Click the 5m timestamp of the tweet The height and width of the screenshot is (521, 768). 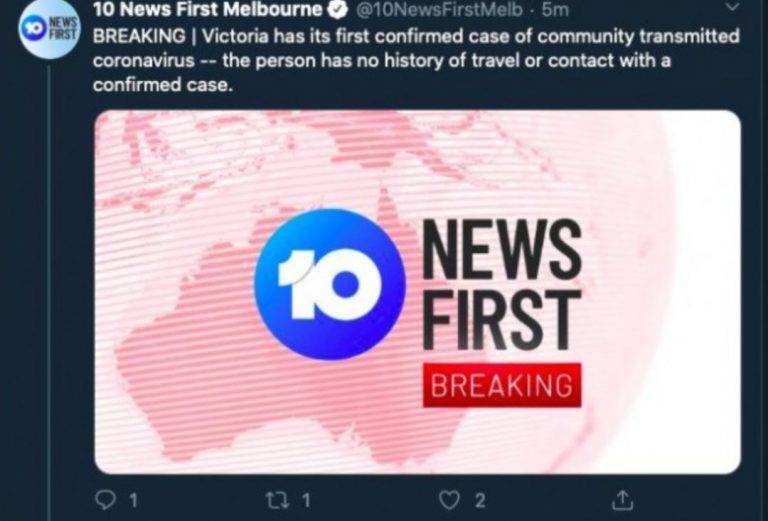tap(555, 10)
